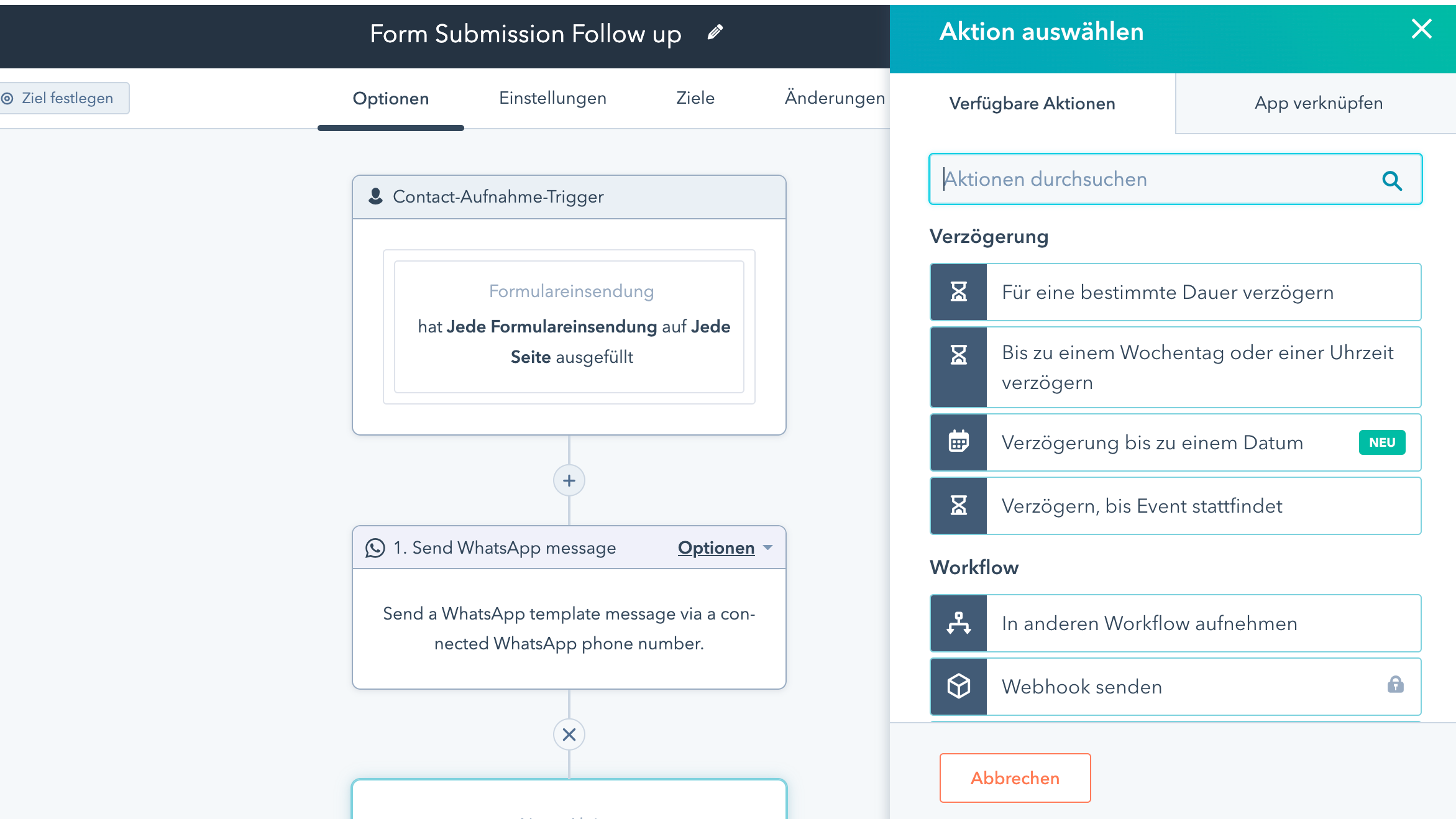The width and height of the screenshot is (1456, 819).
Task: Click the lock icon on Webhook senden
Action: pyautogui.click(x=1396, y=685)
